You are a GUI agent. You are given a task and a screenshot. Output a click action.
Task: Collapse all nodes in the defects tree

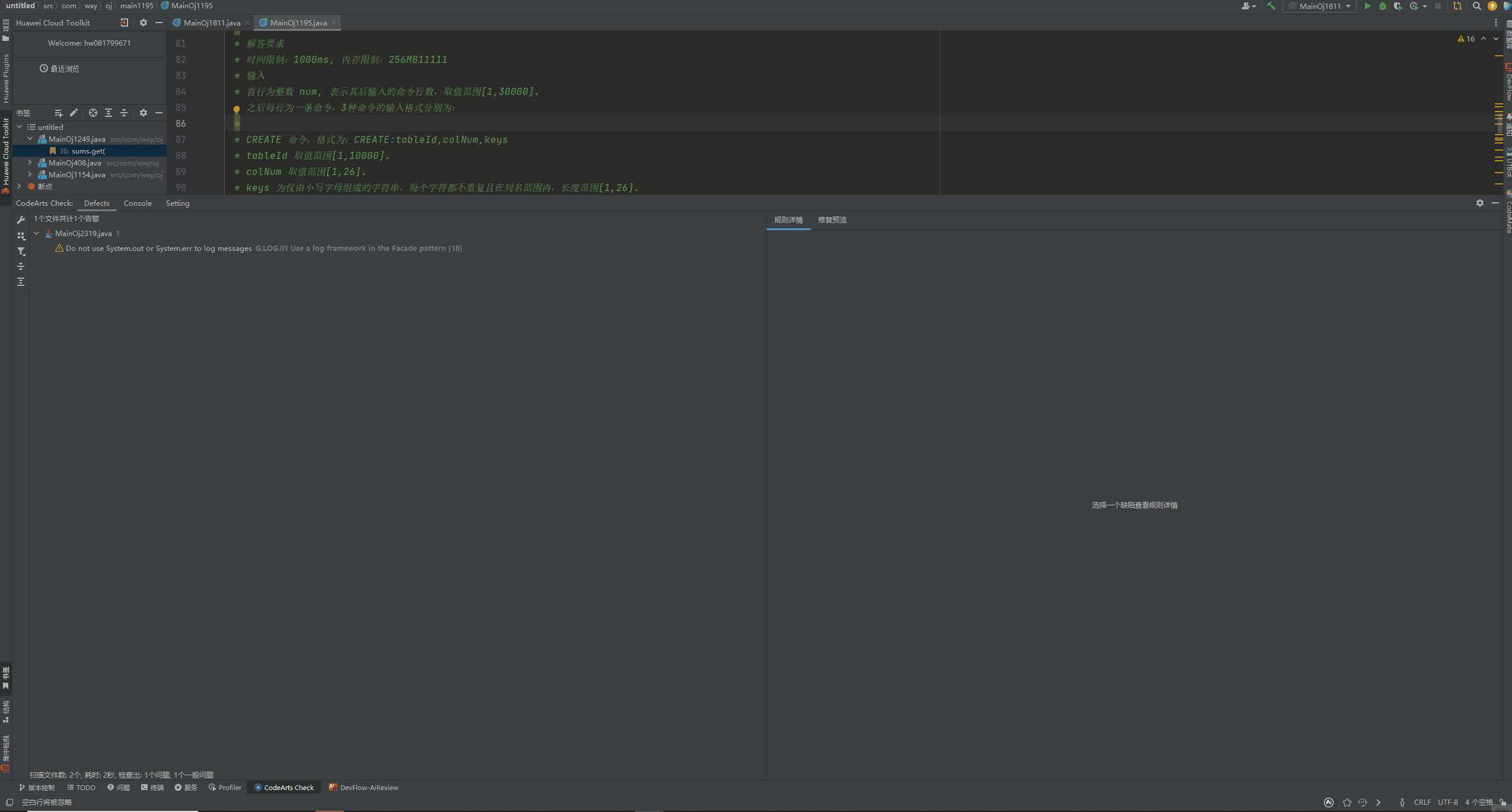pyautogui.click(x=21, y=266)
